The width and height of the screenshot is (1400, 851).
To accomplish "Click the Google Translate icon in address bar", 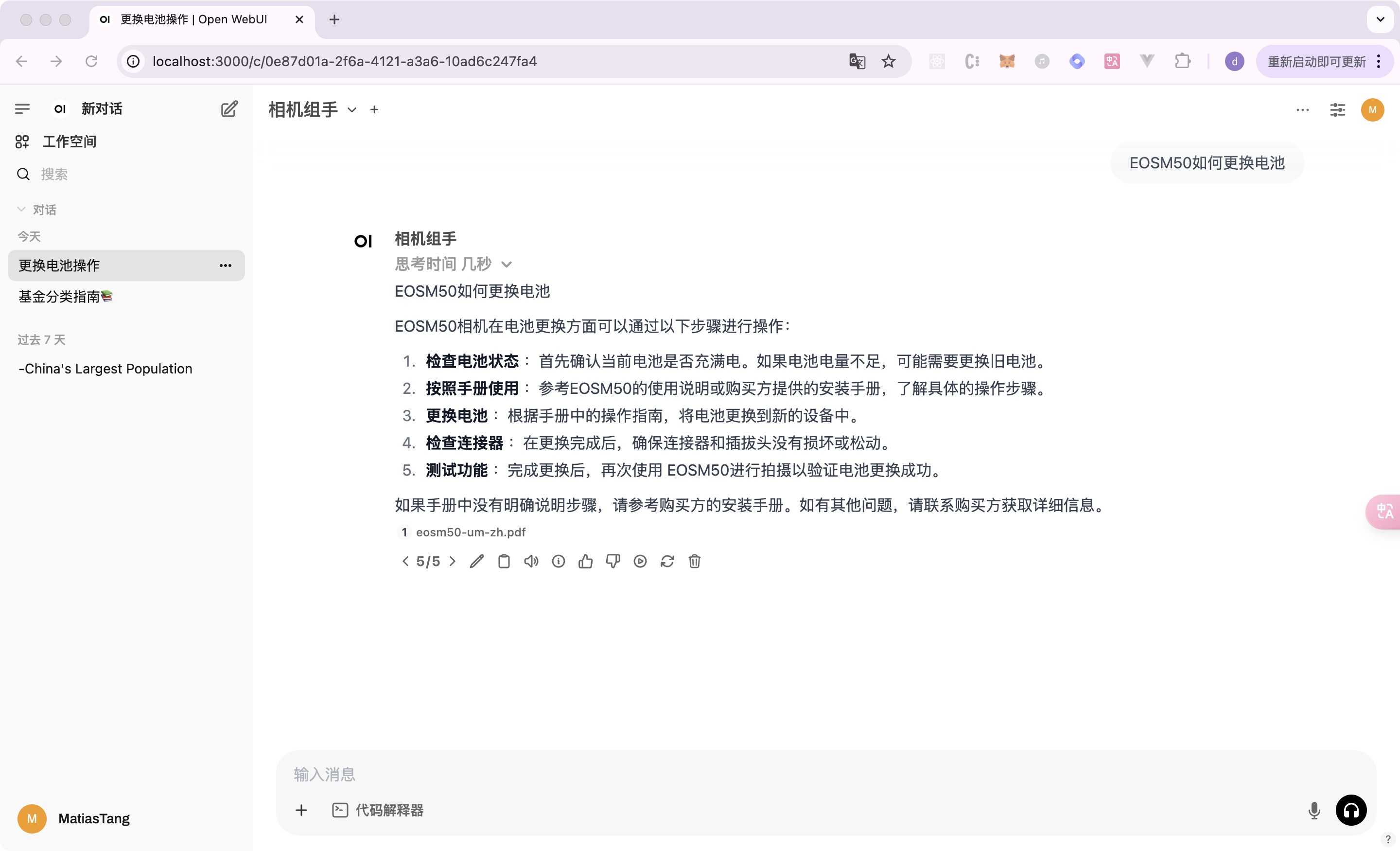I will point(857,61).
